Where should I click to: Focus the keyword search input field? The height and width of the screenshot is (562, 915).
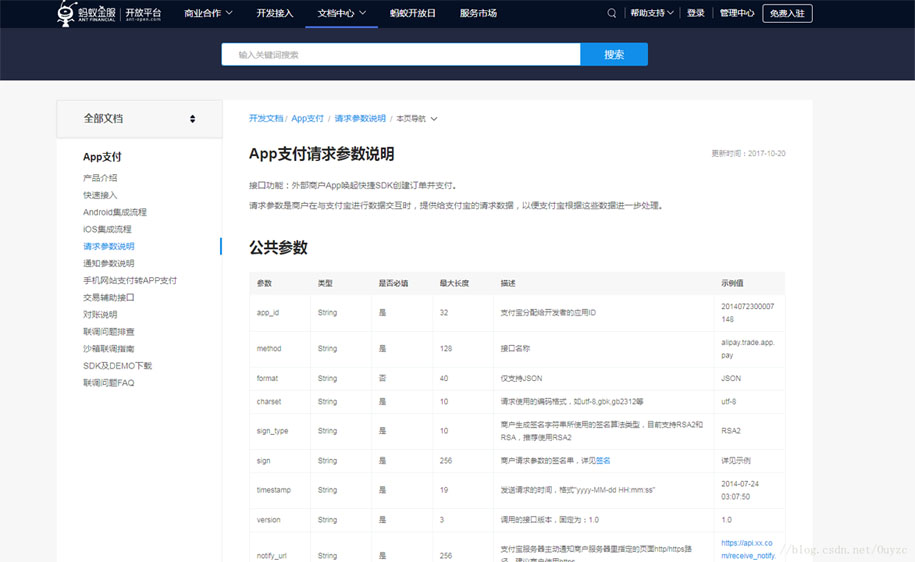tap(400, 55)
